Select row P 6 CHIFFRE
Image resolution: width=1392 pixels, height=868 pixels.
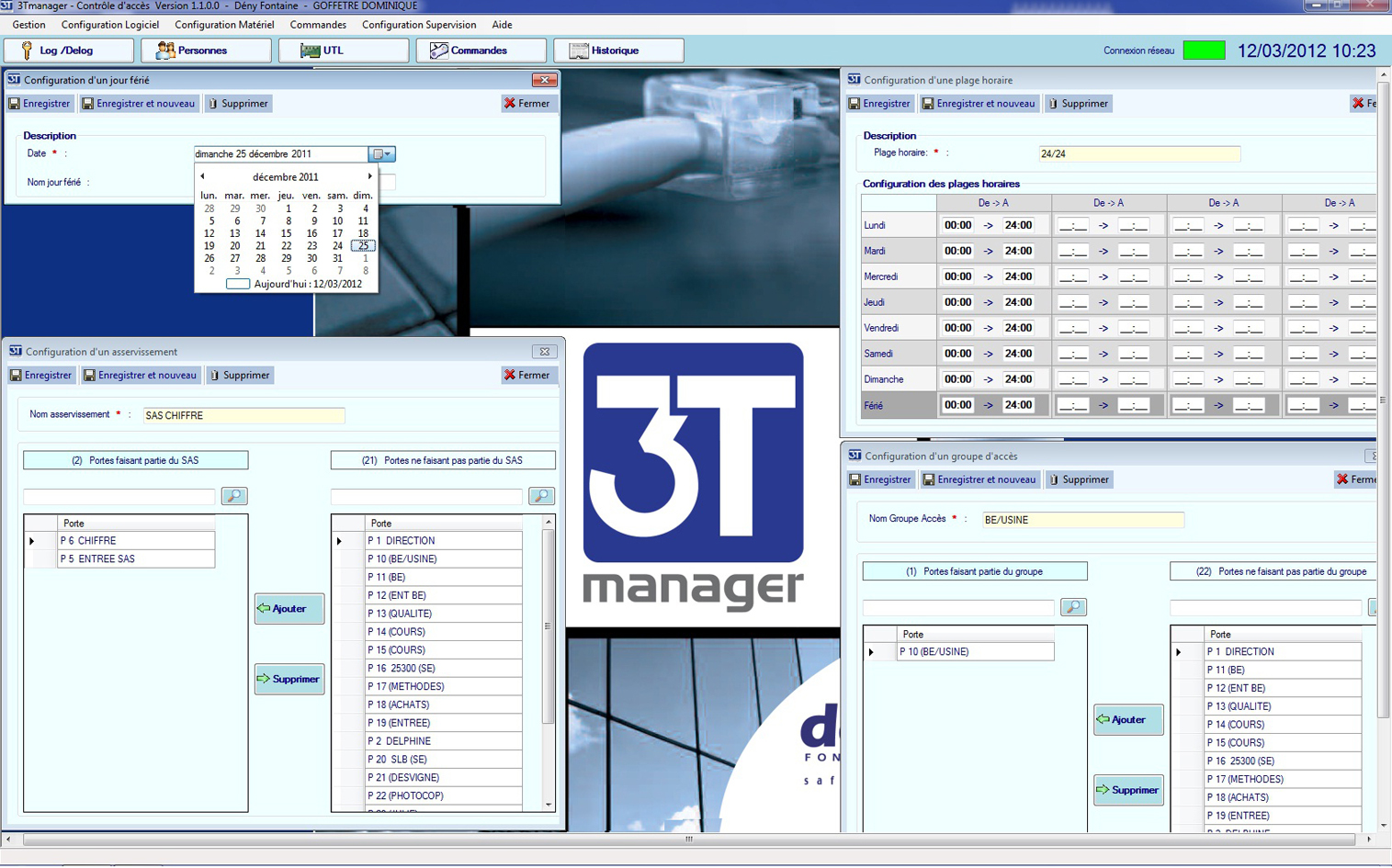(x=136, y=541)
